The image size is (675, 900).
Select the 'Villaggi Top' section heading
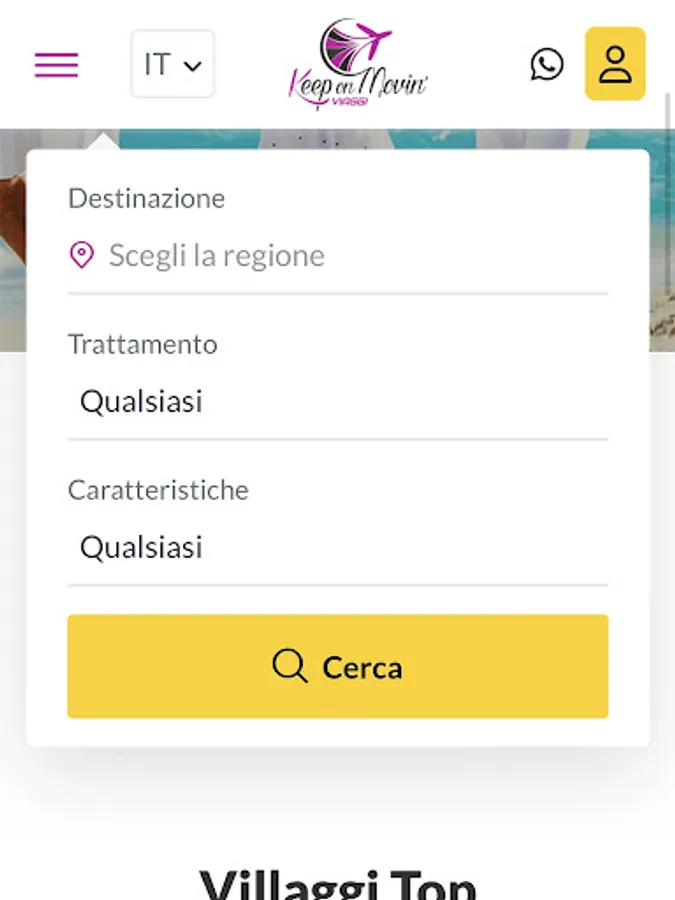coord(338,883)
